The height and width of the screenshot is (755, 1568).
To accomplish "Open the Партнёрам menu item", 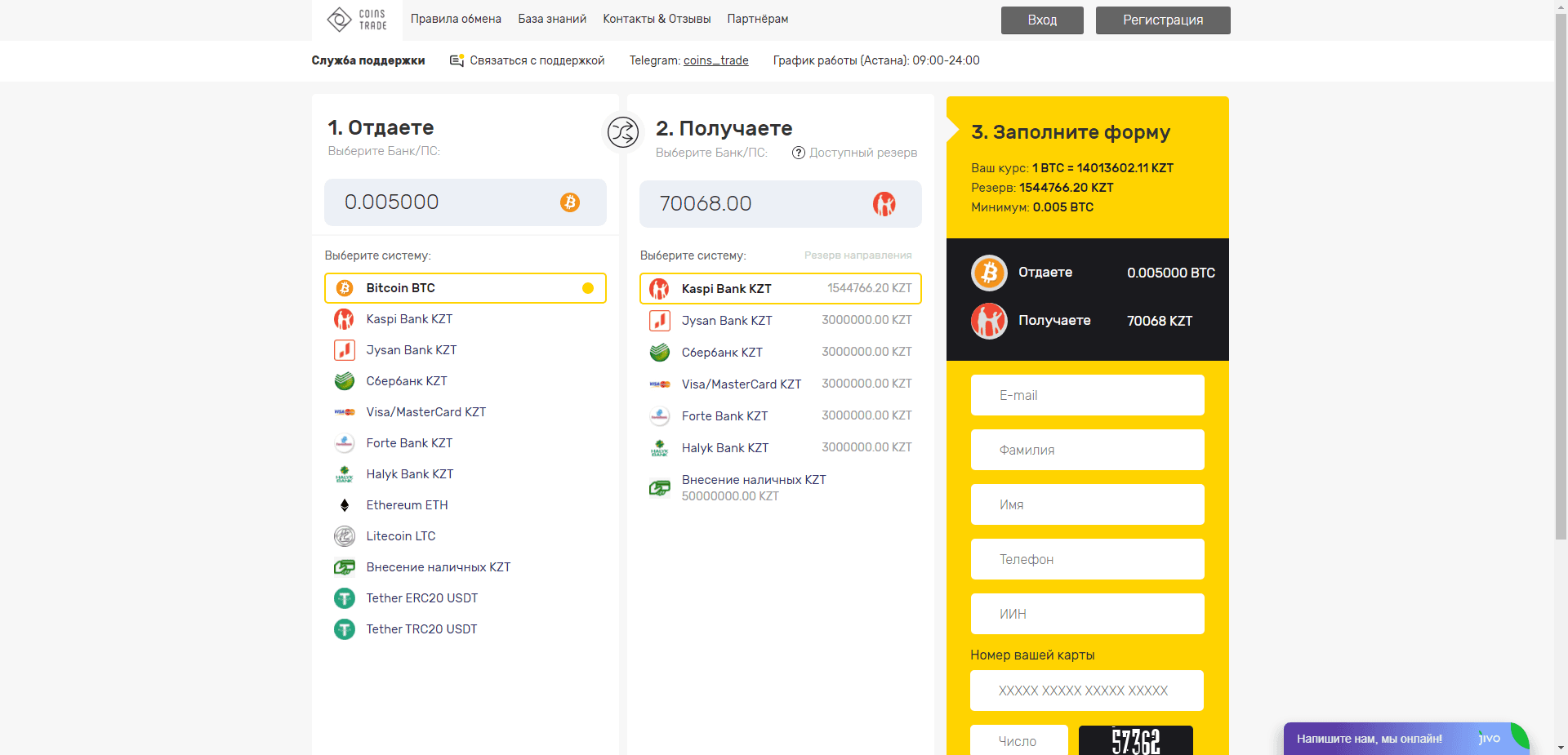I will (756, 19).
